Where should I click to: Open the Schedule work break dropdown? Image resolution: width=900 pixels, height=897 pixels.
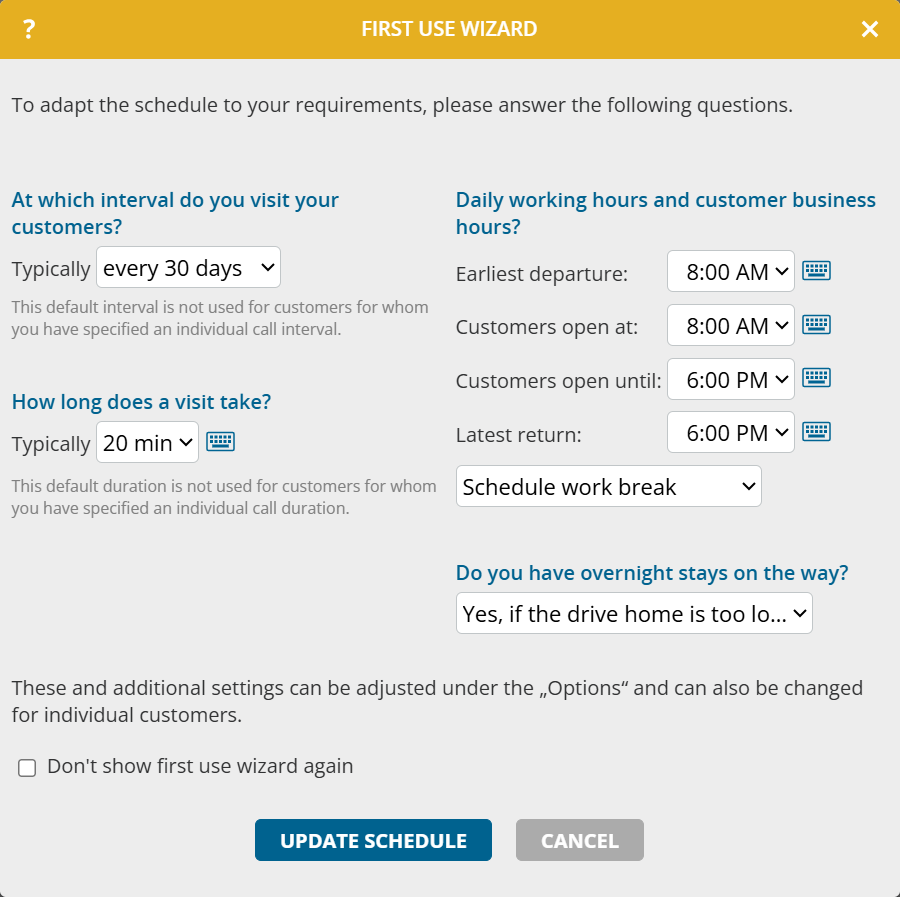pyautogui.click(x=608, y=487)
